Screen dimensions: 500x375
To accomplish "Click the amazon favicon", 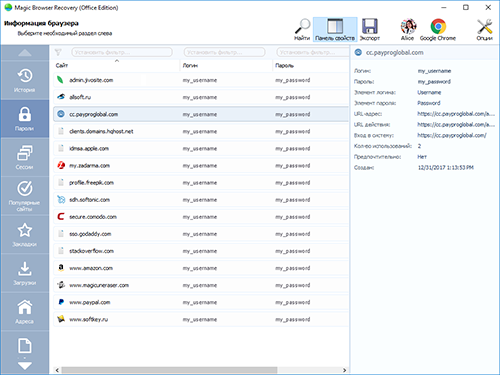I will click(x=61, y=268).
